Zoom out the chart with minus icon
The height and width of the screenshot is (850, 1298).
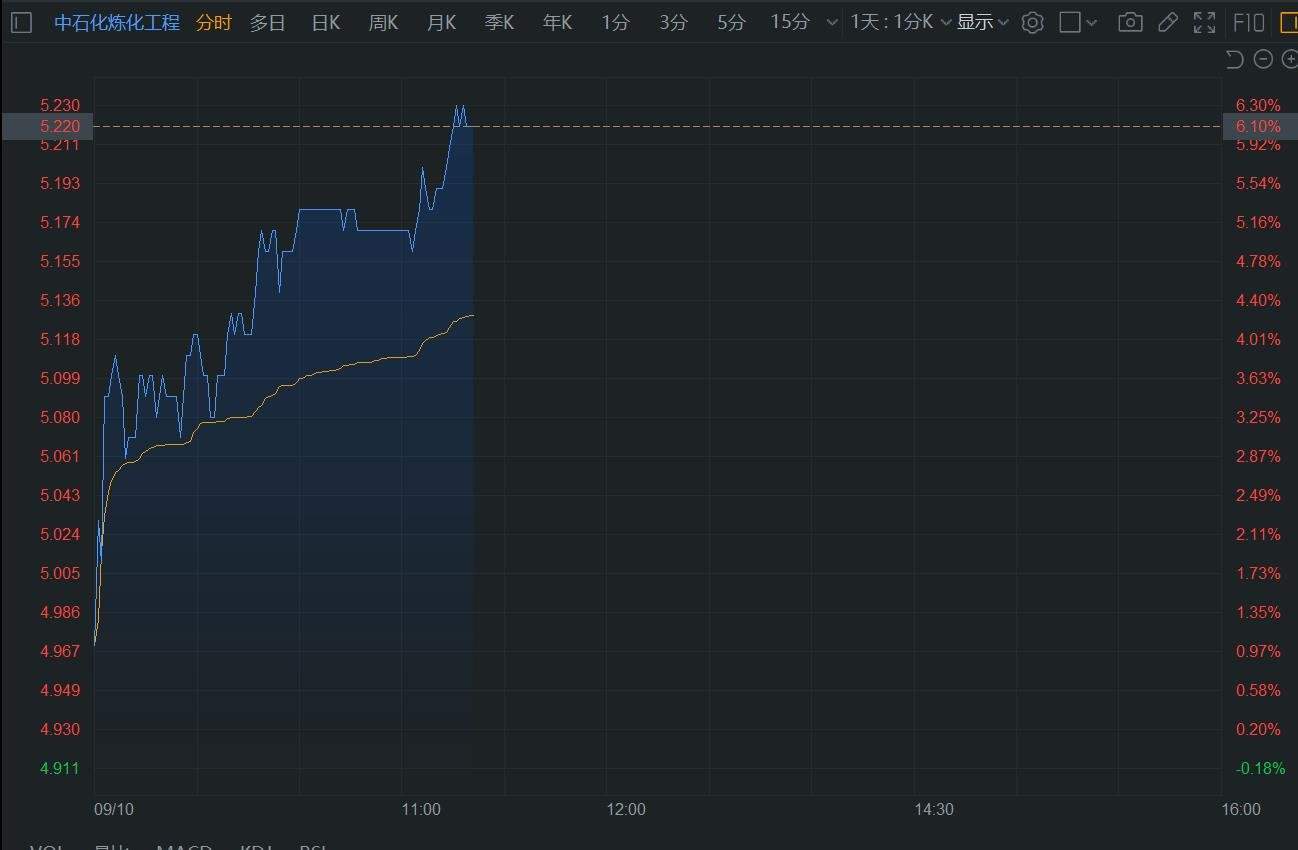(x=1263, y=60)
